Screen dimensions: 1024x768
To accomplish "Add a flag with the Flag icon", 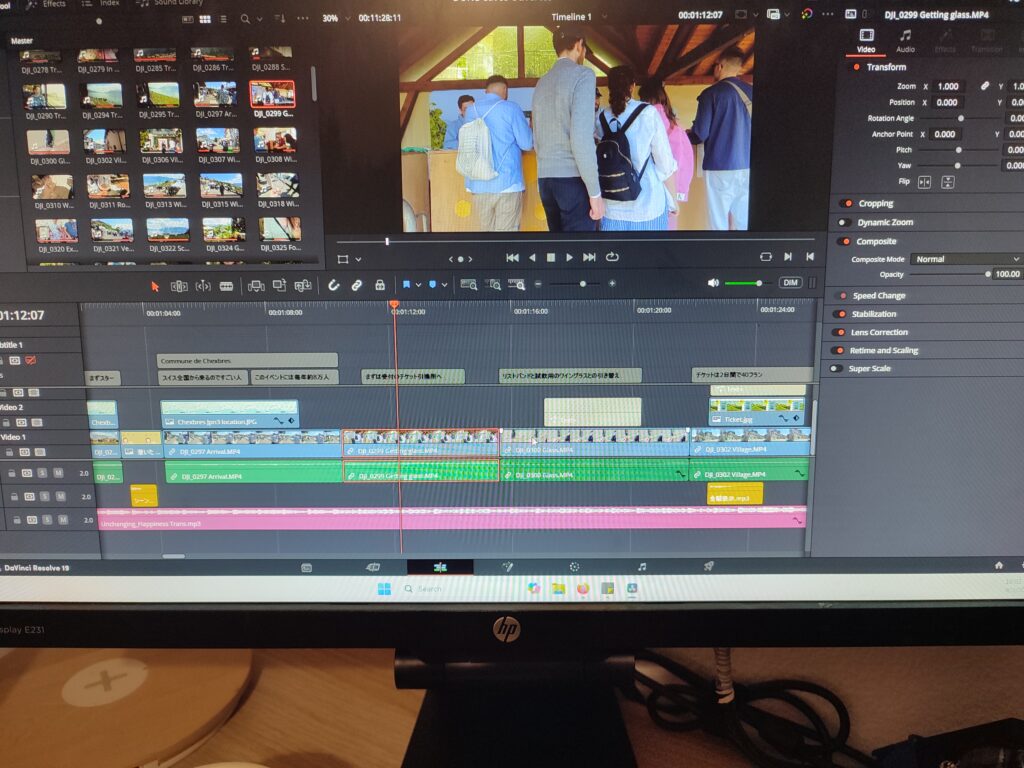I will (x=406, y=285).
